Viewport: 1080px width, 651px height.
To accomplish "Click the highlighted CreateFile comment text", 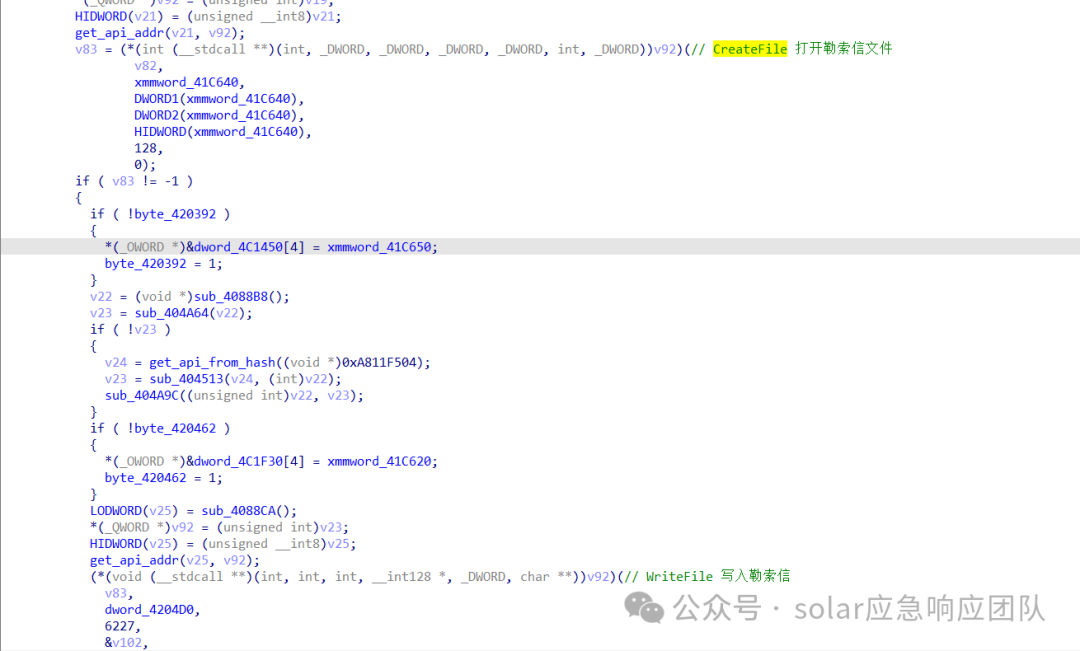I will pyautogui.click(x=749, y=49).
